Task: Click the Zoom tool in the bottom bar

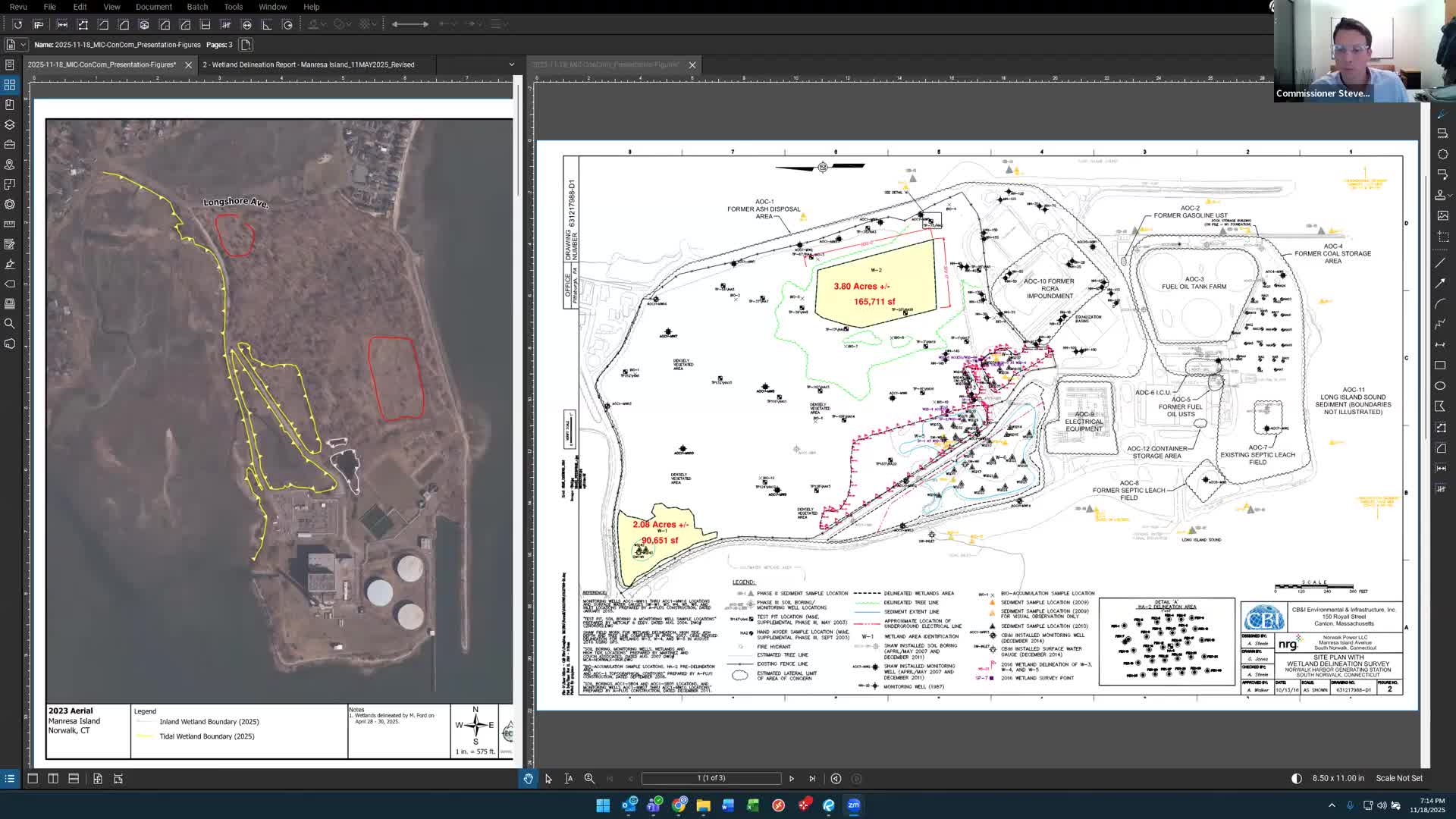Action: click(589, 779)
